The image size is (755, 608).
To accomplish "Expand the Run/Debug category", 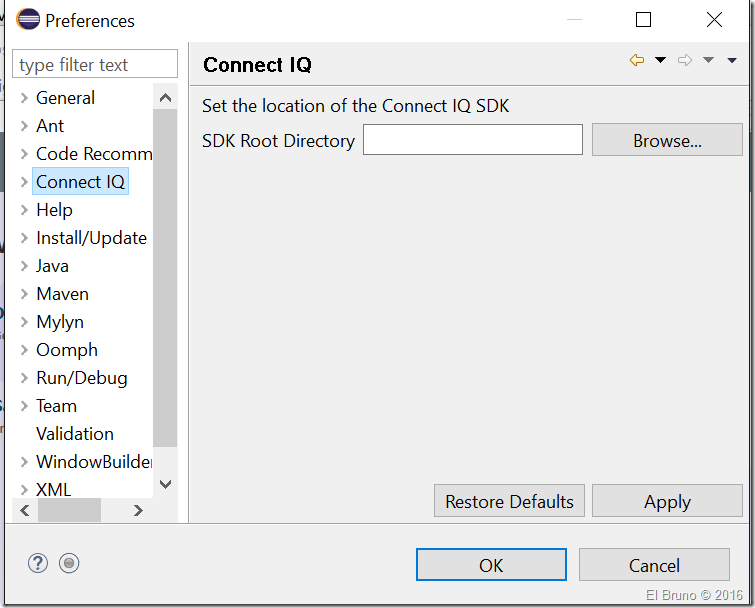I will click(24, 378).
